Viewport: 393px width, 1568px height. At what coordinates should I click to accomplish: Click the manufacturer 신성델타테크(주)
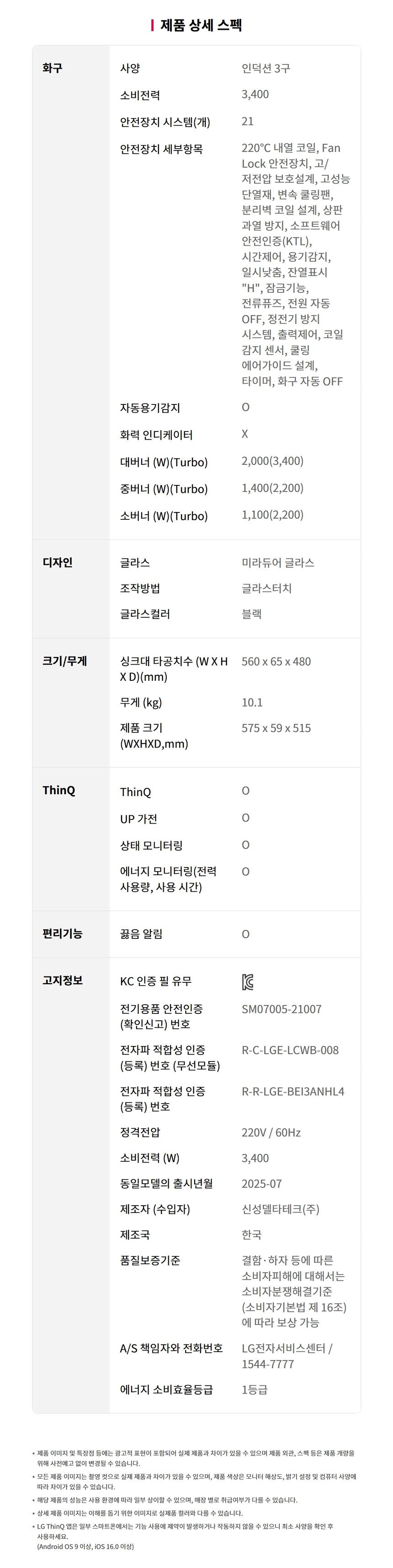[x=281, y=1209]
